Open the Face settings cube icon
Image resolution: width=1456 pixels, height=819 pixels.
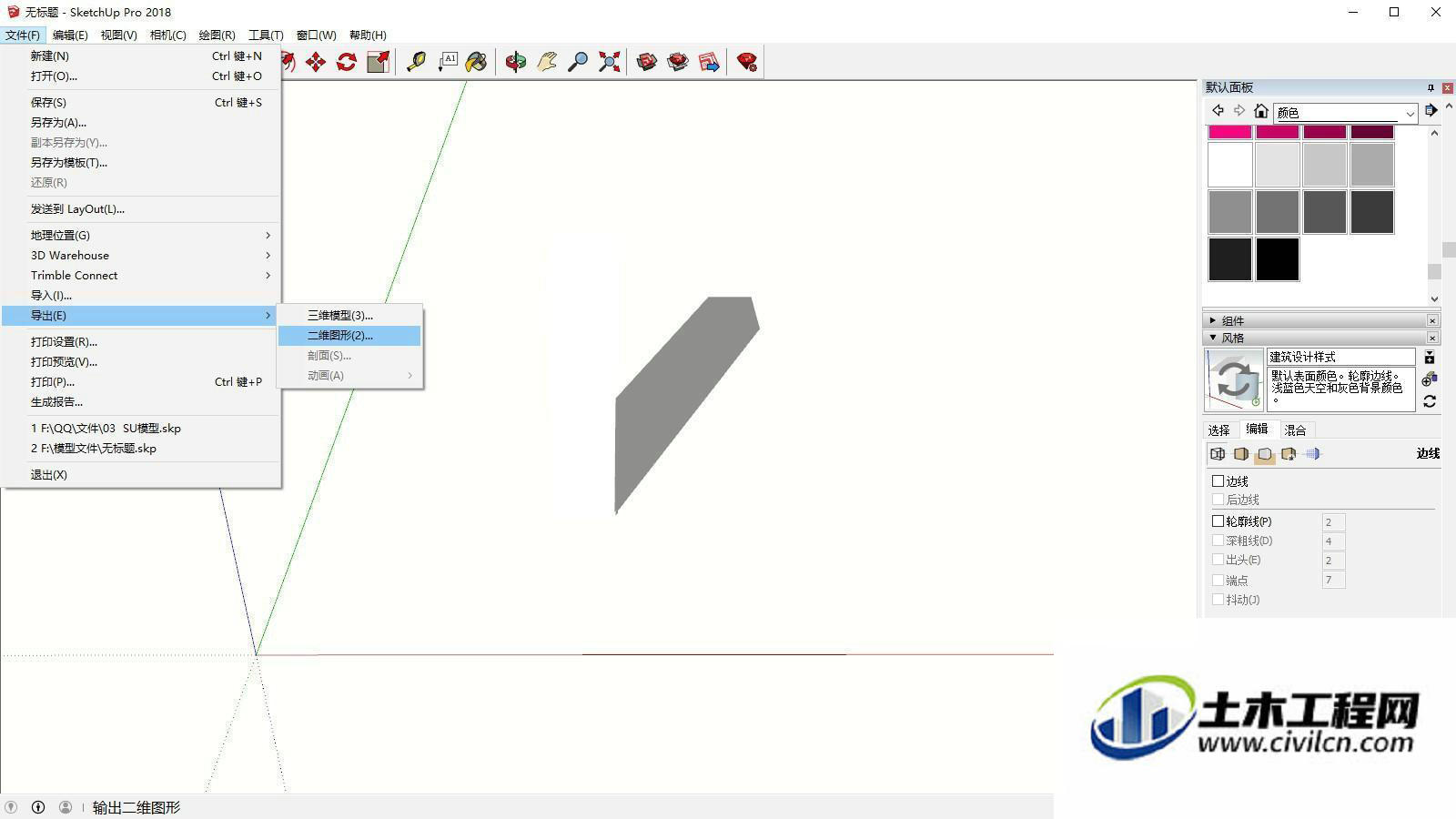tap(1241, 454)
